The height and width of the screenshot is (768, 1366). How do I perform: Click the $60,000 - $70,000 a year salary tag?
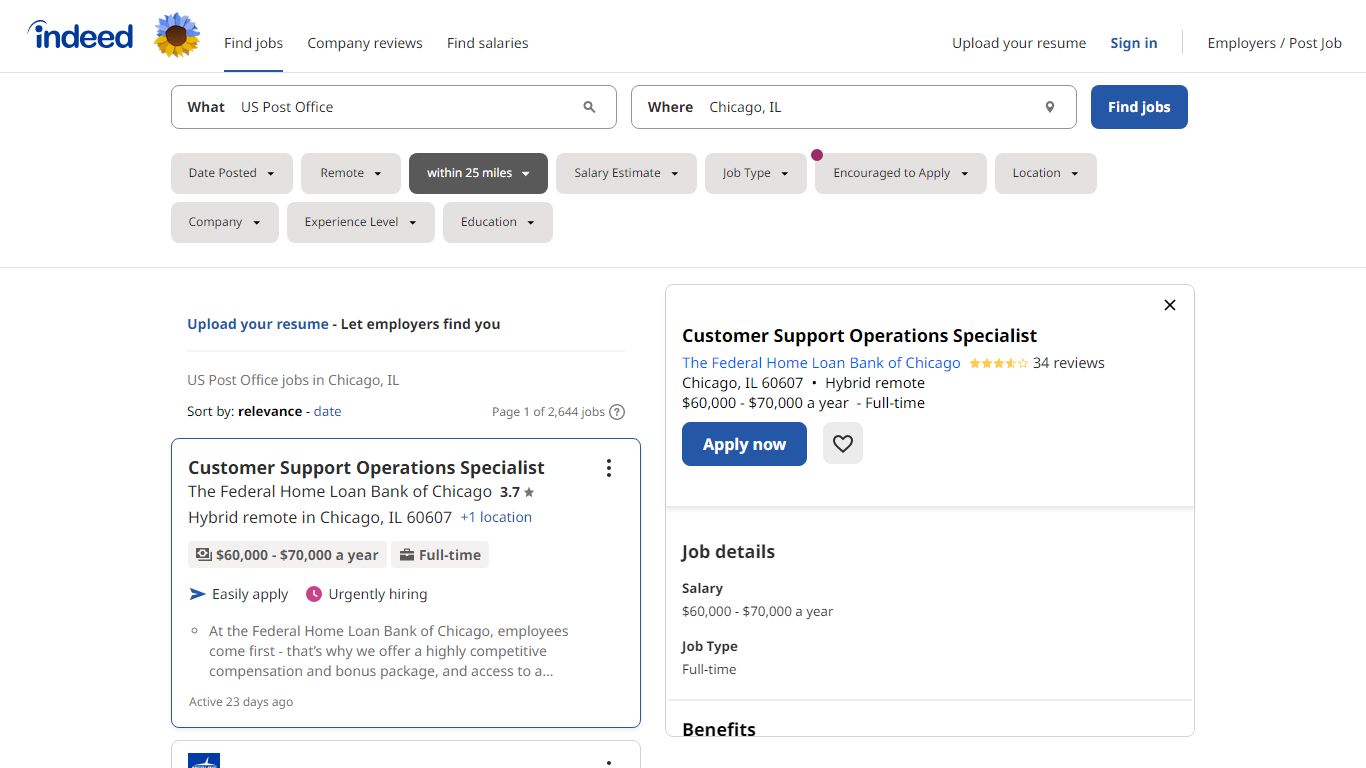(287, 555)
